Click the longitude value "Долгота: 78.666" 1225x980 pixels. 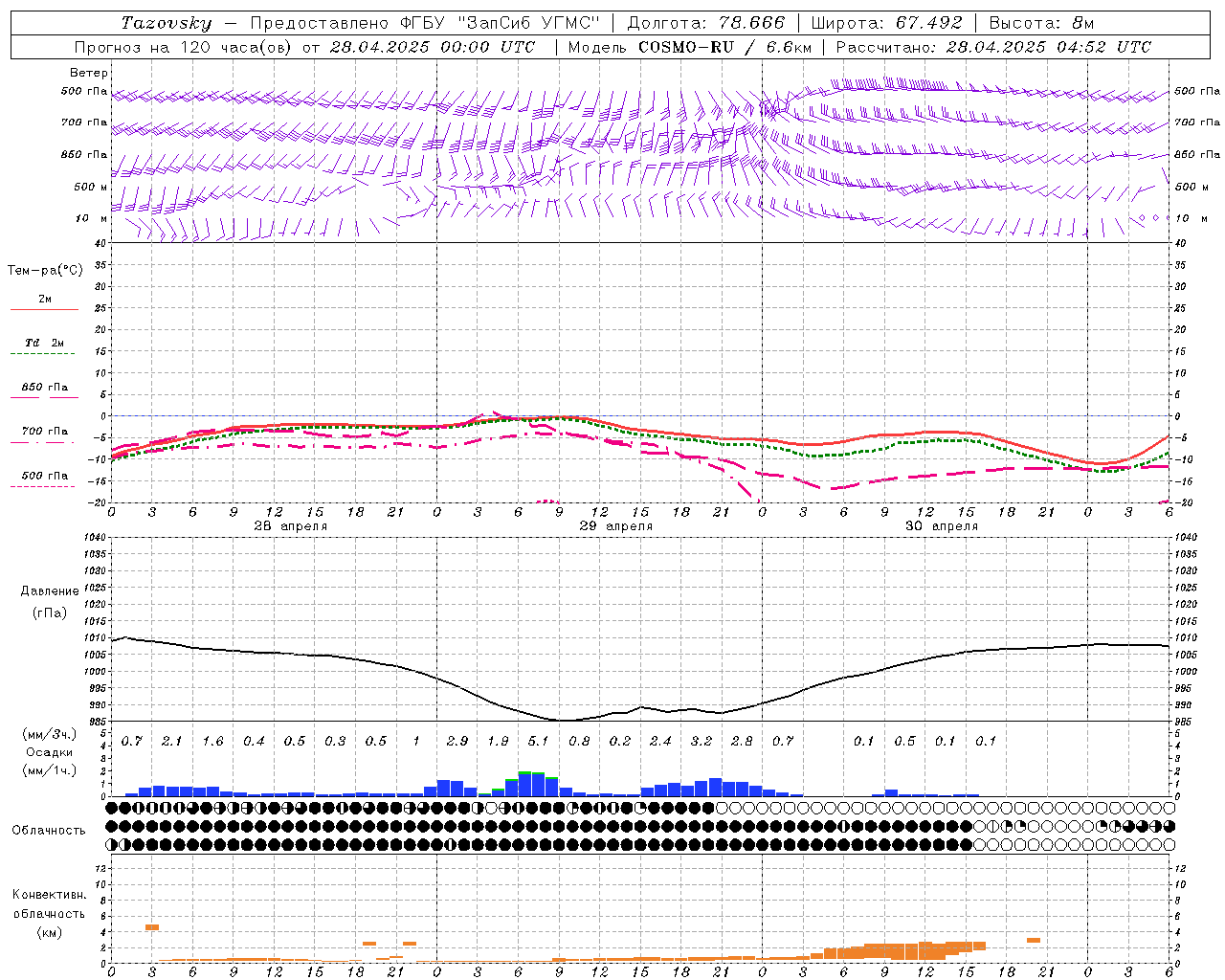click(x=706, y=23)
